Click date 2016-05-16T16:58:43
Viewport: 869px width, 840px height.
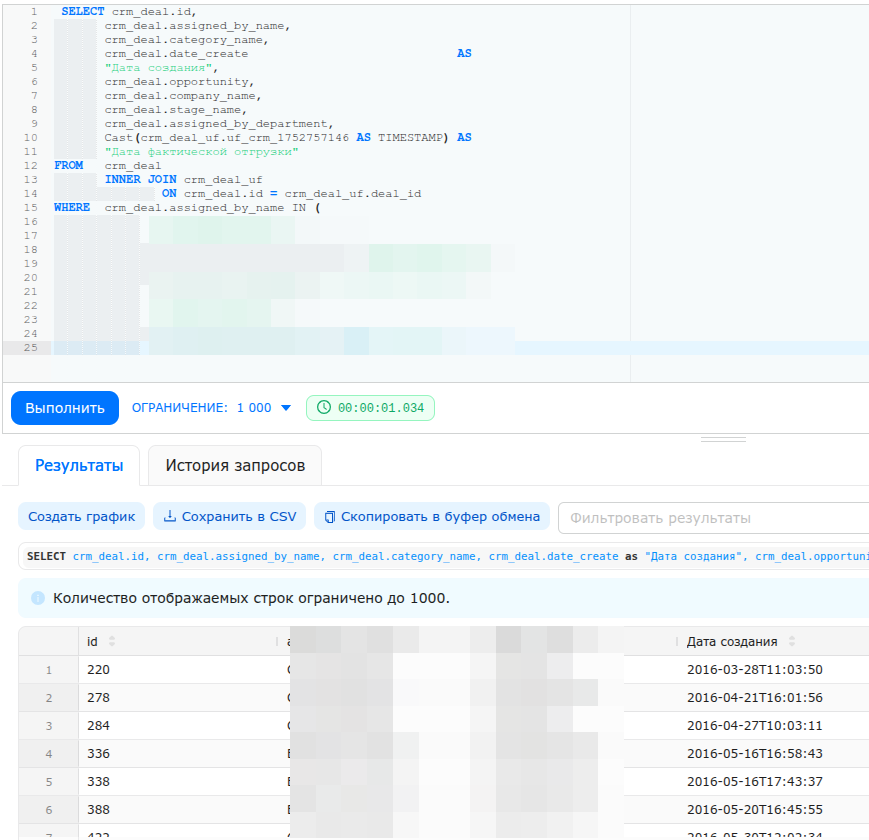[x=754, y=754]
